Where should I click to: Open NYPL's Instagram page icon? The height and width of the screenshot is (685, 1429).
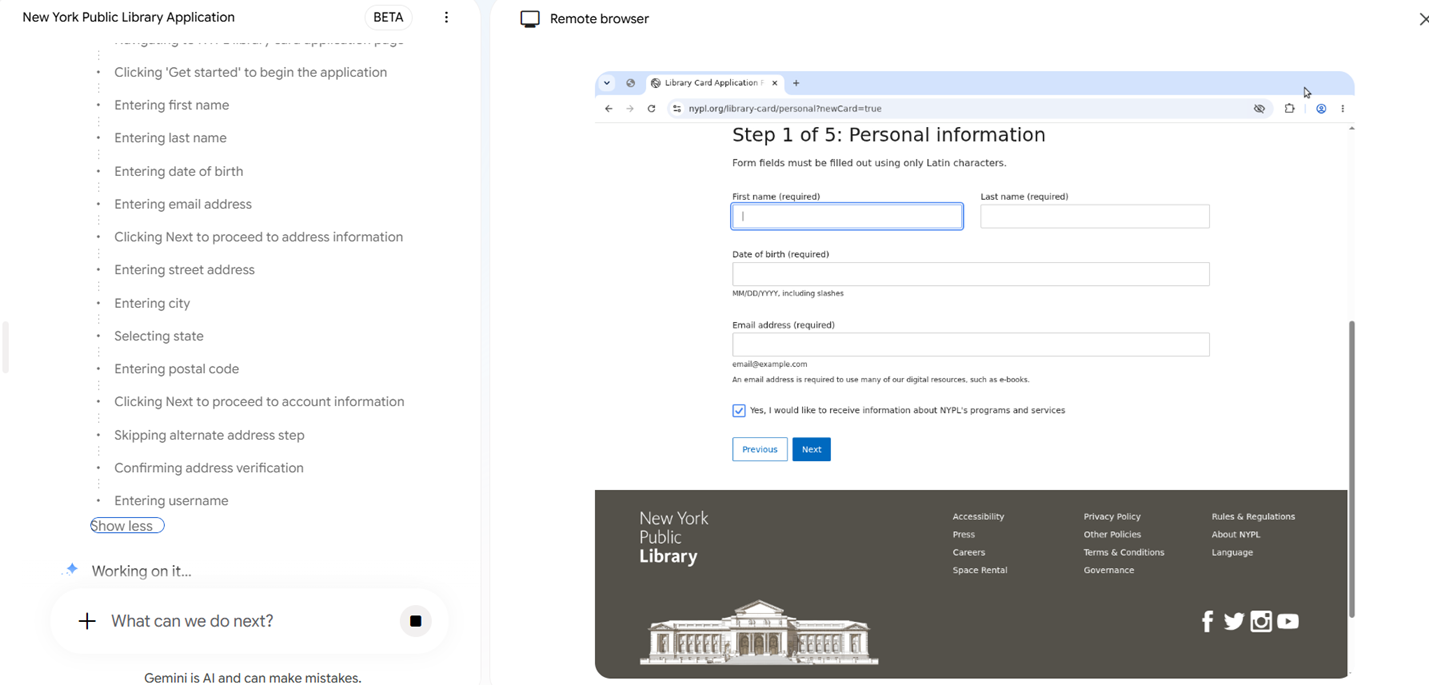(1261, 622)
